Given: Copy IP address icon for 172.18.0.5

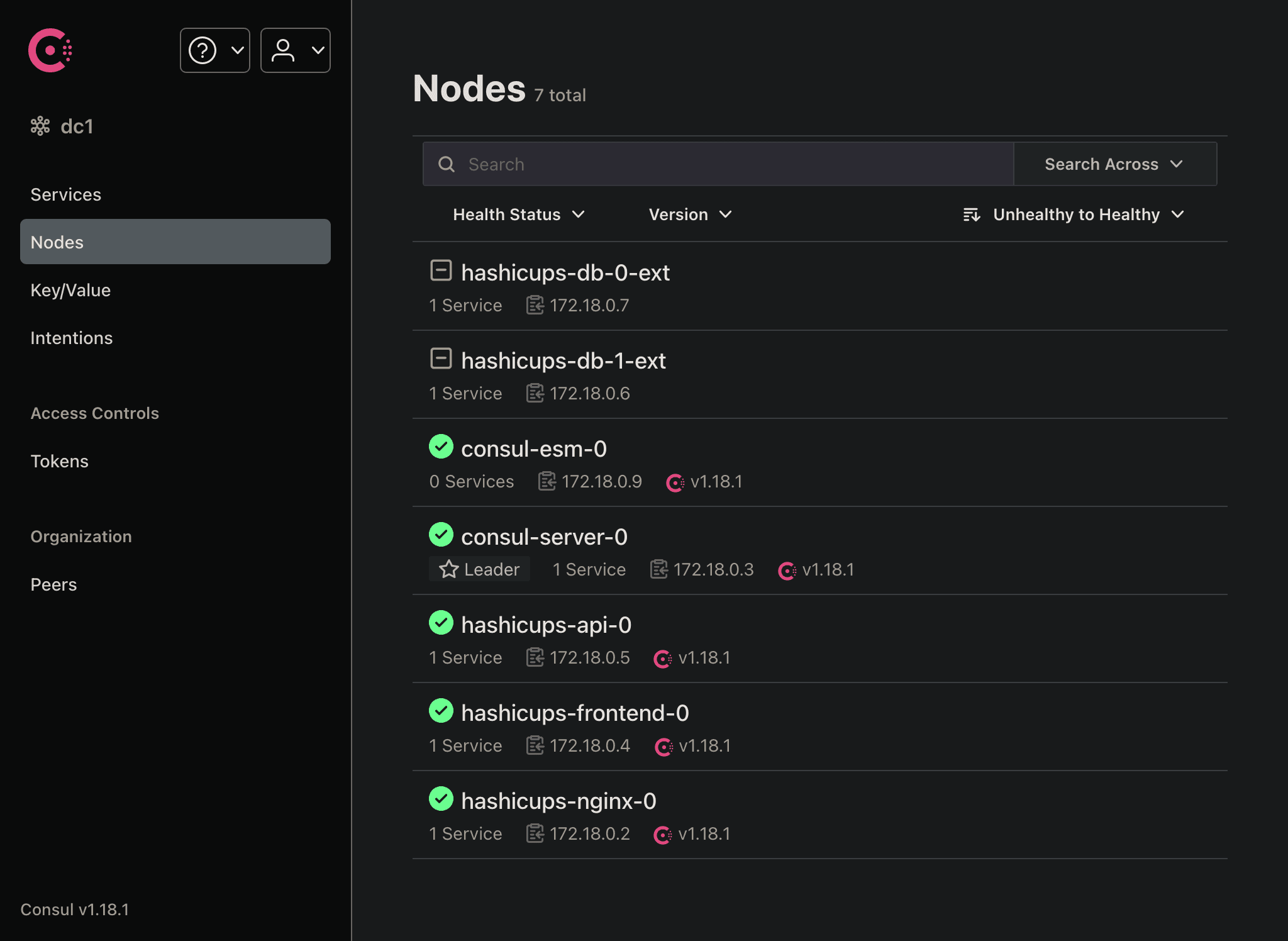Looking at the screenshot, I should 535,657.
